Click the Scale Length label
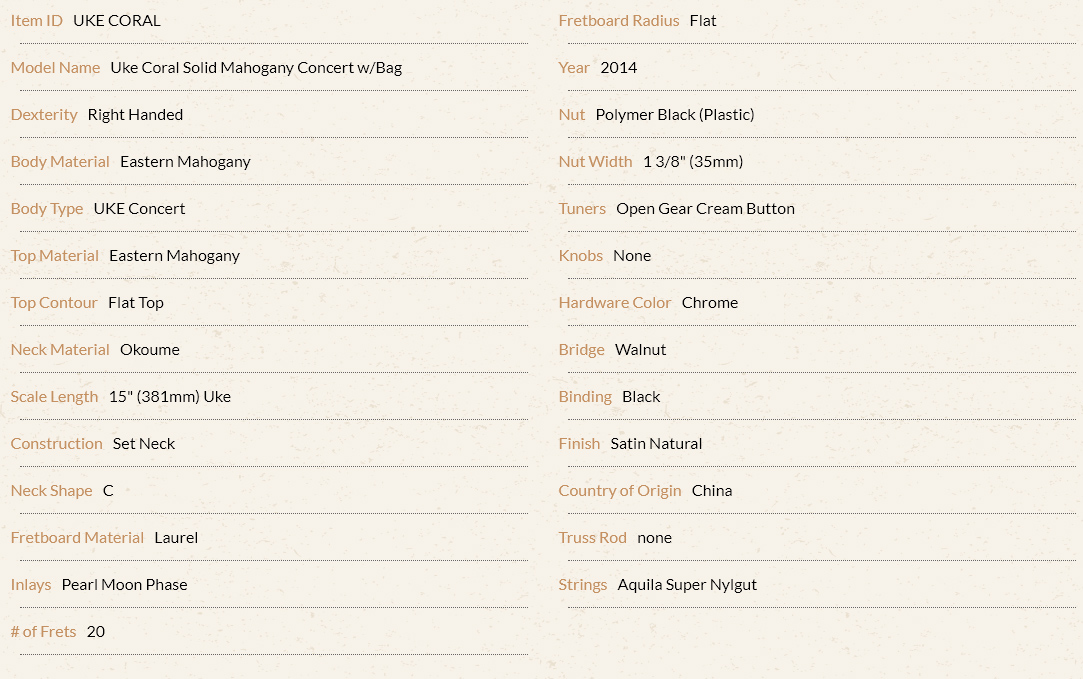The width and height of the screenshot is (1083, 679). coord(55,396)
